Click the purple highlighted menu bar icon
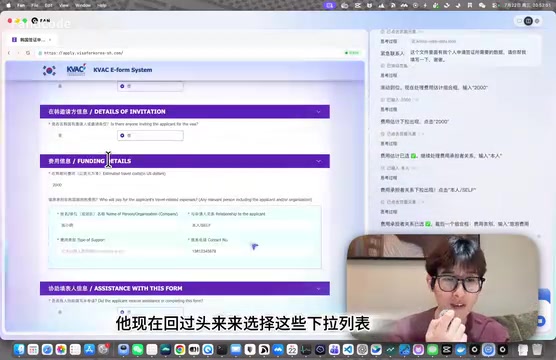 click(329, 5)
